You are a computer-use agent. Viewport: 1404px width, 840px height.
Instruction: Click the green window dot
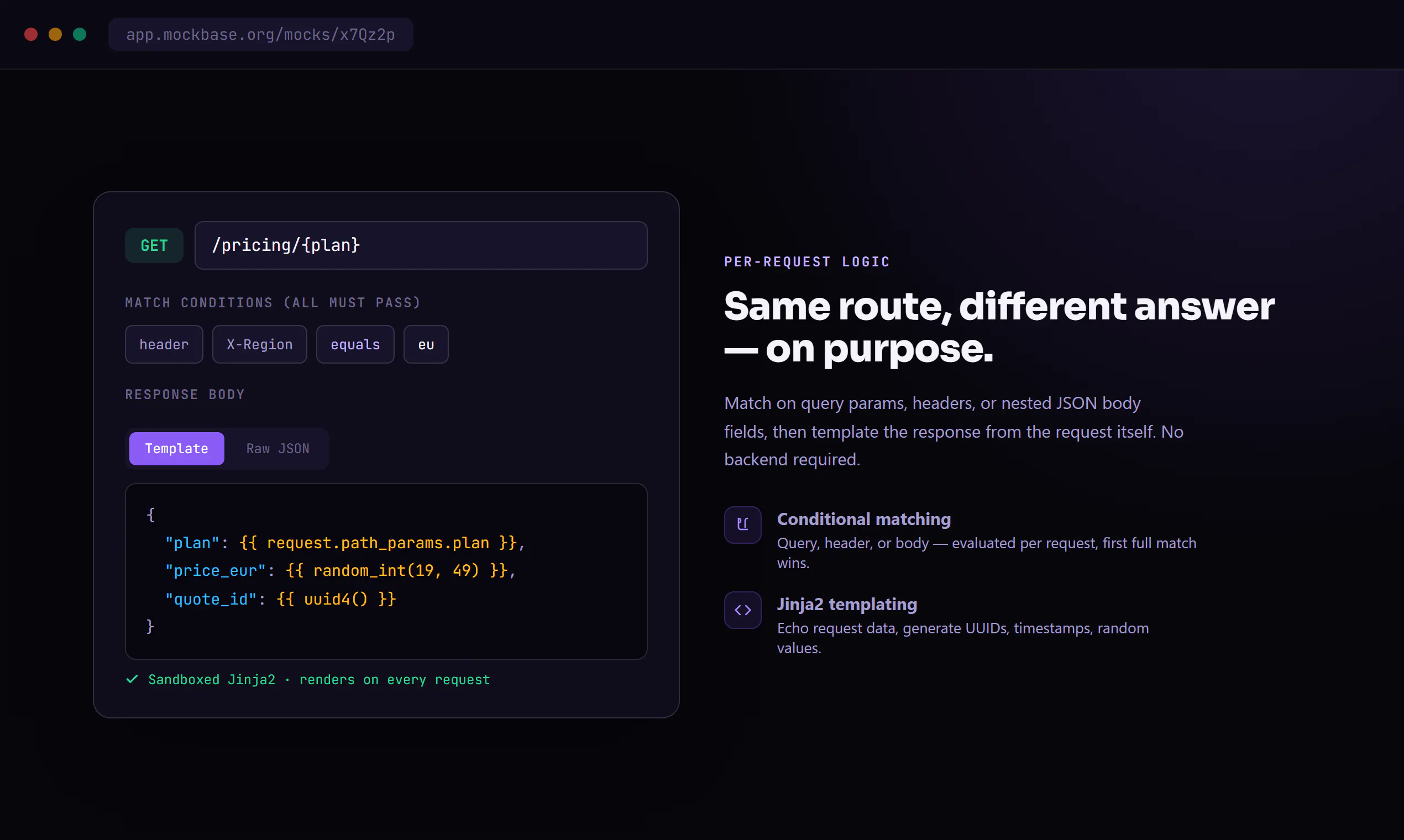coord(80,34)
